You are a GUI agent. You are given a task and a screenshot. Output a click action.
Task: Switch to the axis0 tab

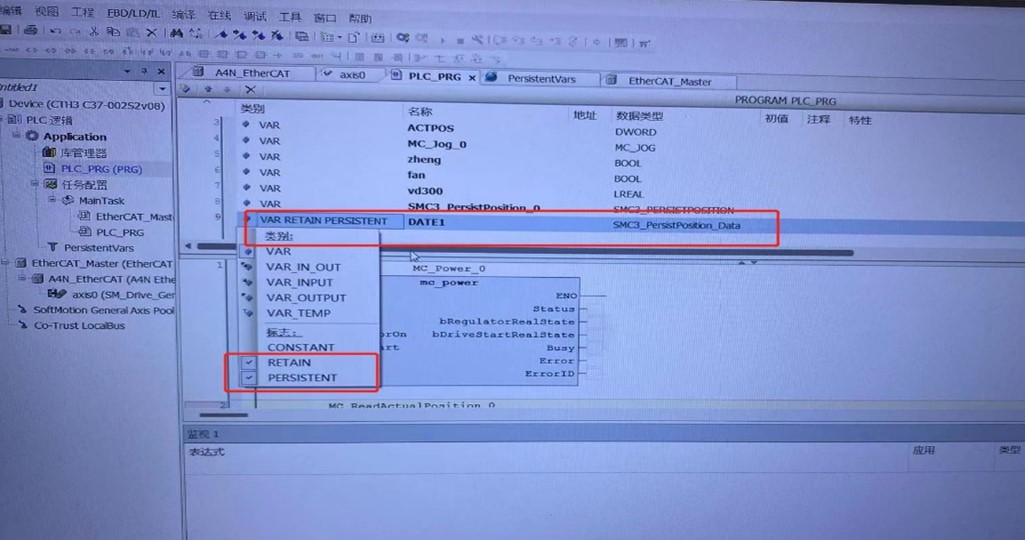(x=352, y=75)
